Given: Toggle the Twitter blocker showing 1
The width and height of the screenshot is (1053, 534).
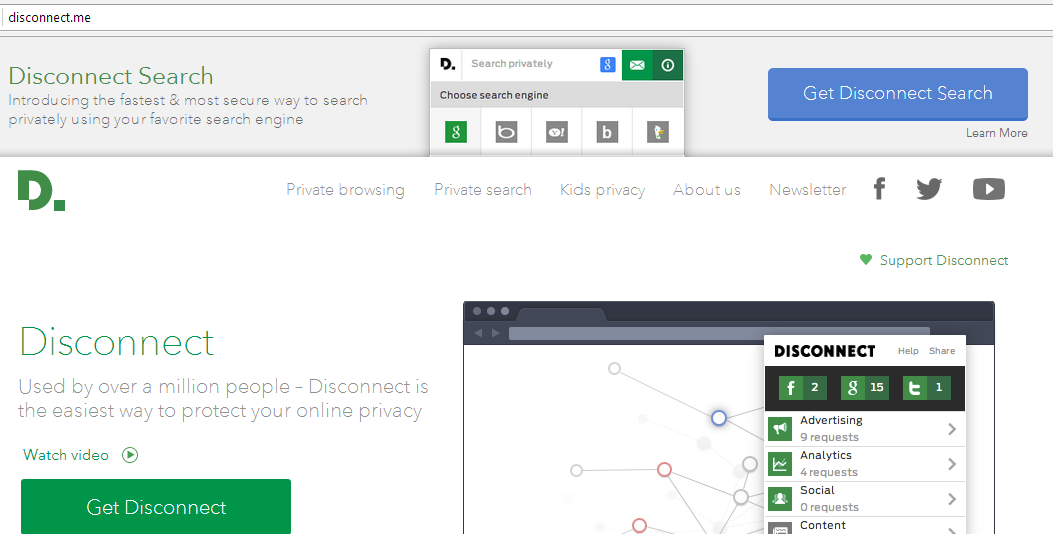Looking at the screenshot, I should (927, 387).
